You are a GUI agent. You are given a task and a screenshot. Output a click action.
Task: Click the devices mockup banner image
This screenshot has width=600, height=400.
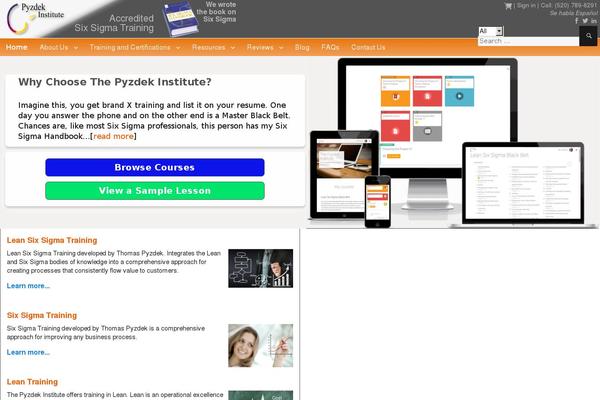452,143
